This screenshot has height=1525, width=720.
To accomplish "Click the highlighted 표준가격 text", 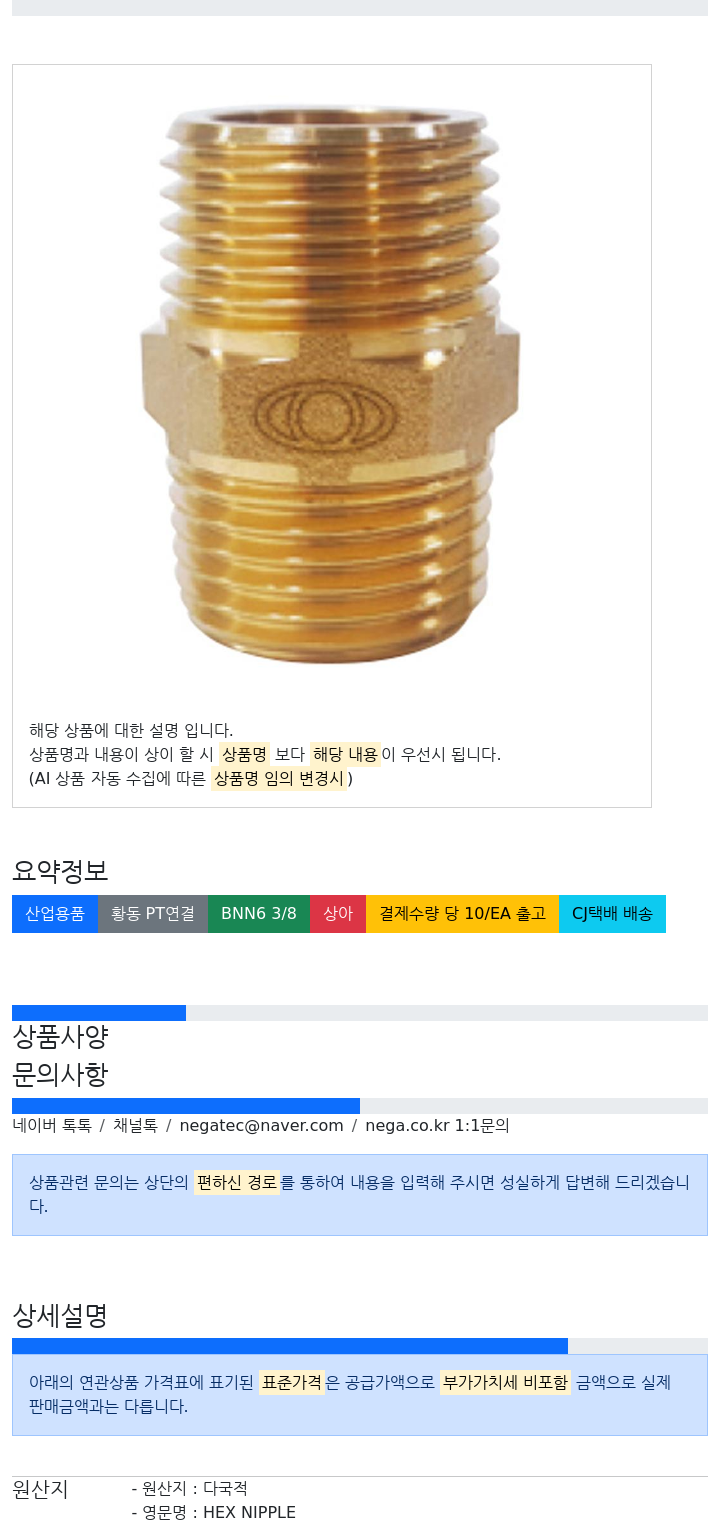I will pyautogui.click(x=292, y=1383).
